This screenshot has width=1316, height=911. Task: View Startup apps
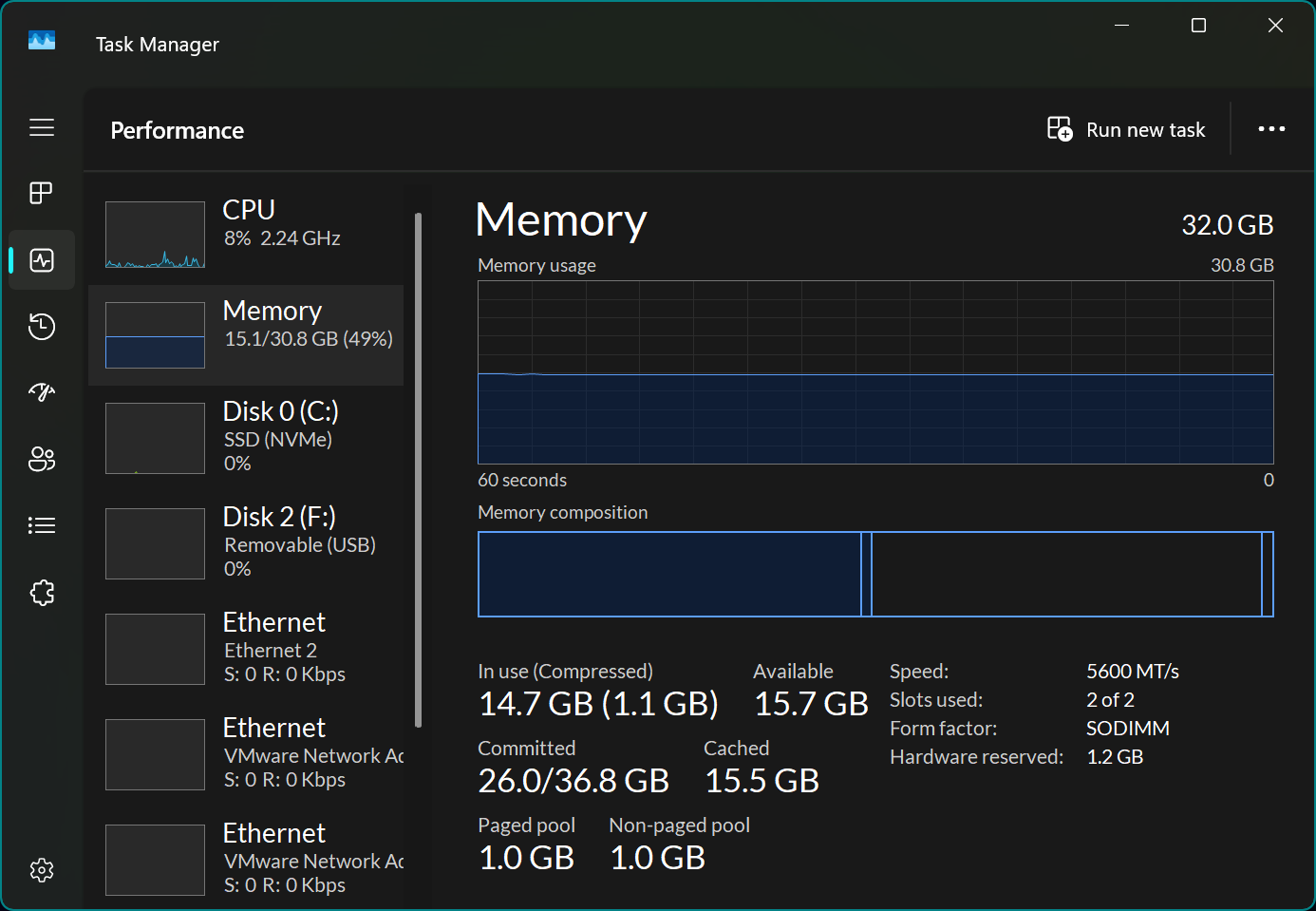coord(41,392)
